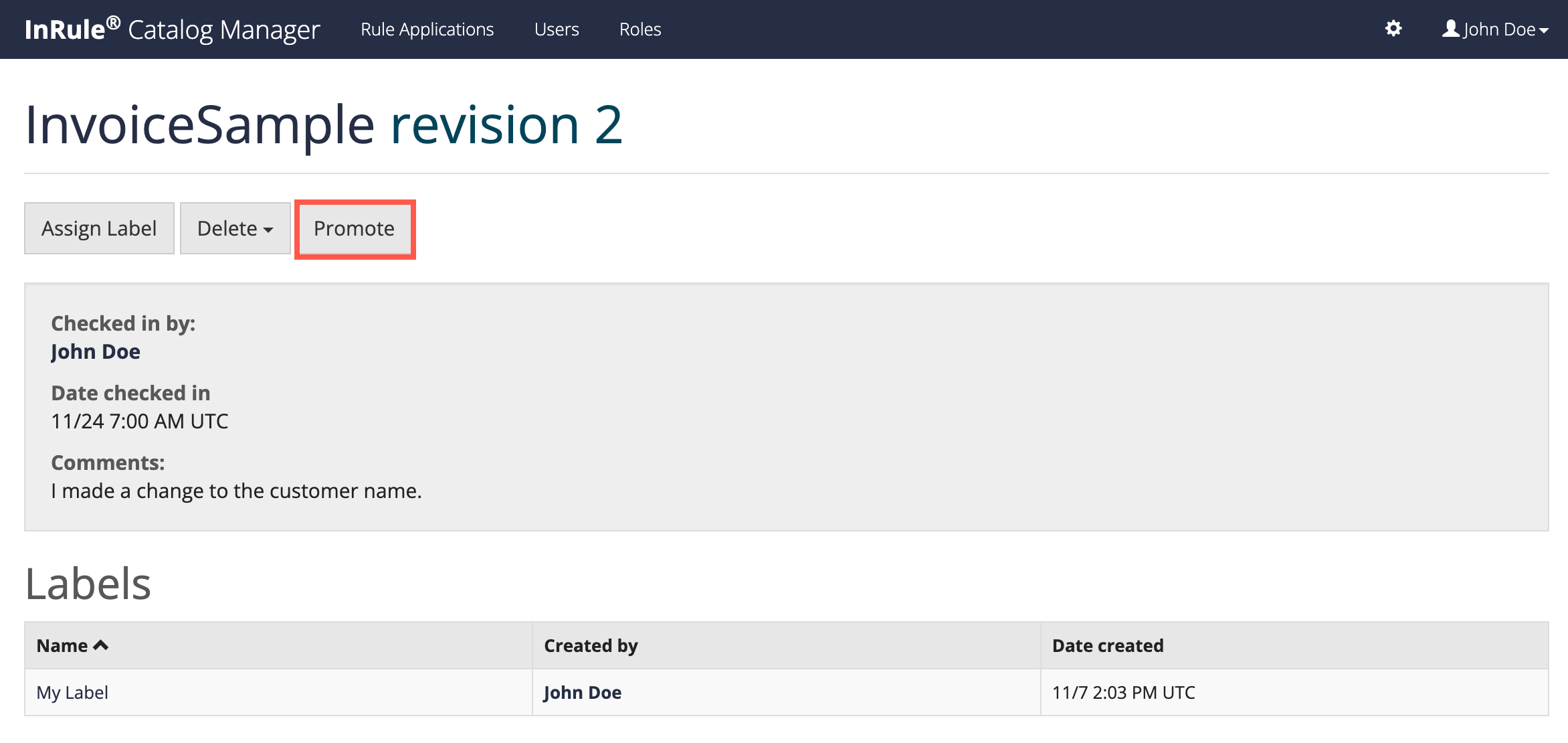Go to the Users page

pyautogui.click(x=556, y=29)
